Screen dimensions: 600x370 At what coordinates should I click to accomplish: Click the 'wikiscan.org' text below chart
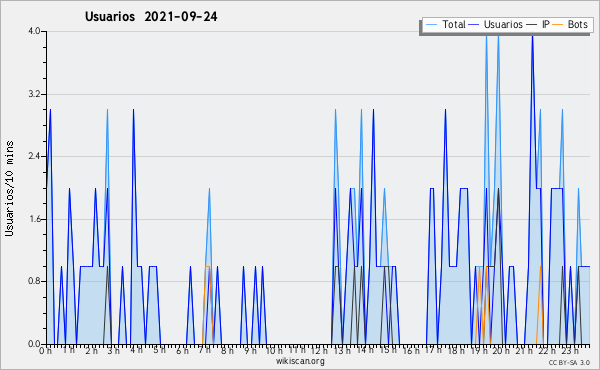click(300, 361)
